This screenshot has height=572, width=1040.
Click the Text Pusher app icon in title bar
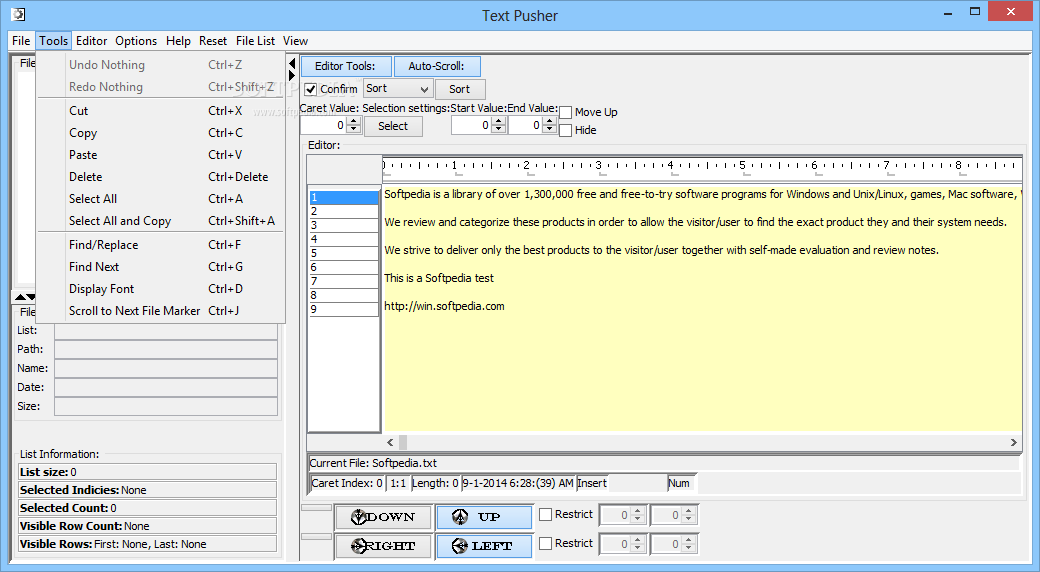coord(19,13)
